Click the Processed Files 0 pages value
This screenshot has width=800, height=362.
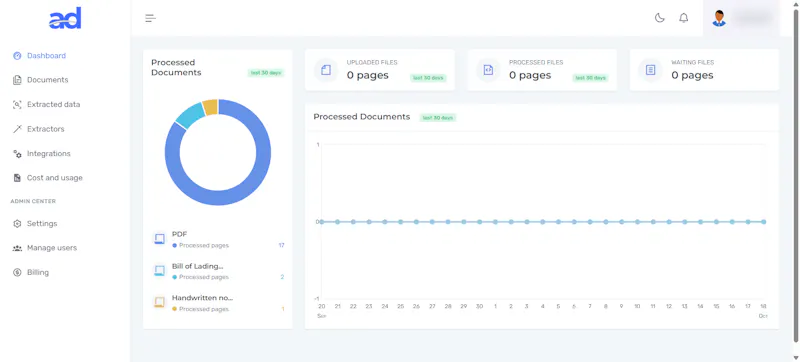click(x=530, y=75)
